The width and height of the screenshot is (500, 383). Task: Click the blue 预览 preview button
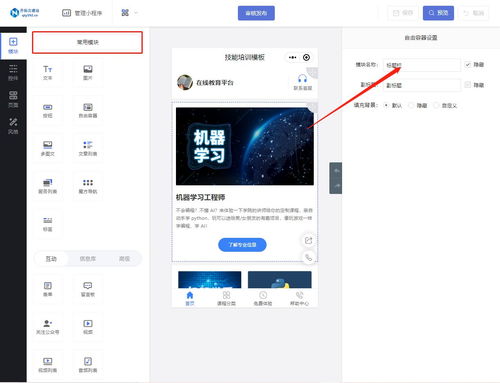(x=438, y=13)
